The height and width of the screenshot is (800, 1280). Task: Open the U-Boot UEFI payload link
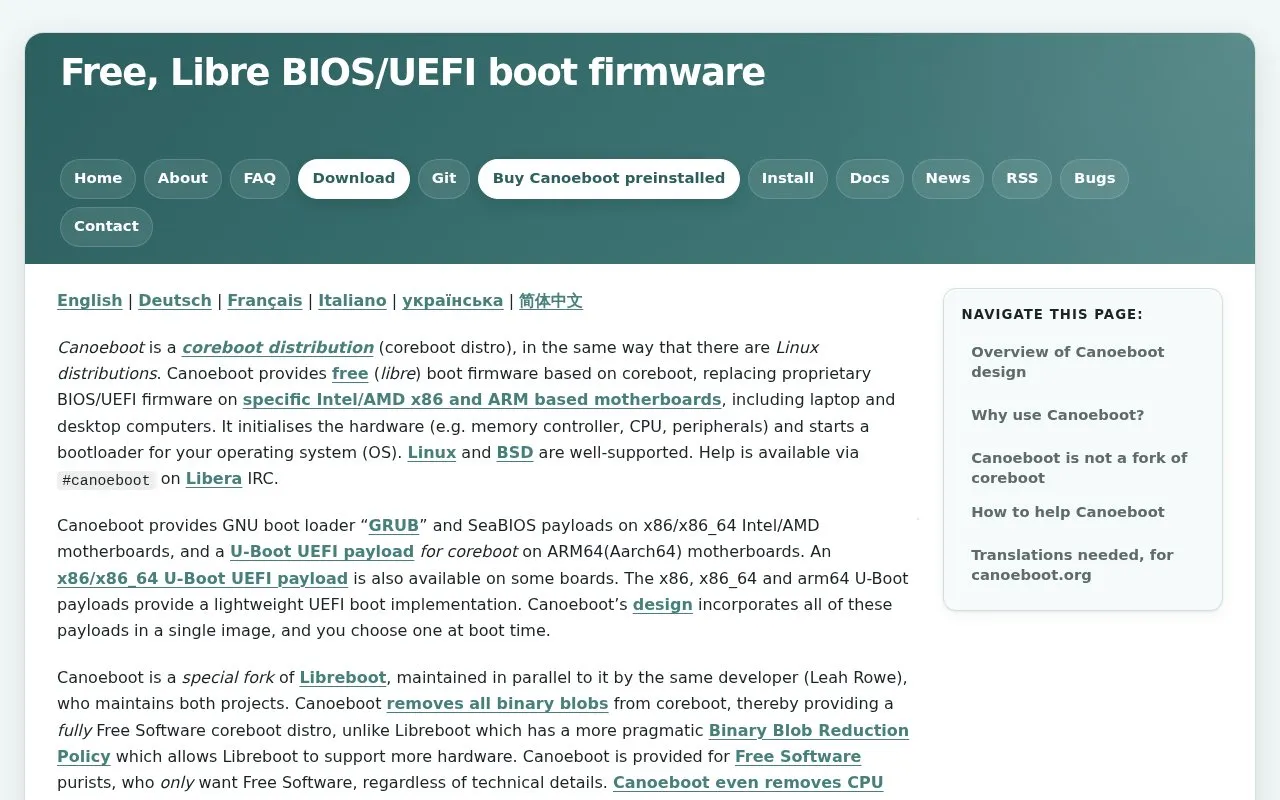322,552
